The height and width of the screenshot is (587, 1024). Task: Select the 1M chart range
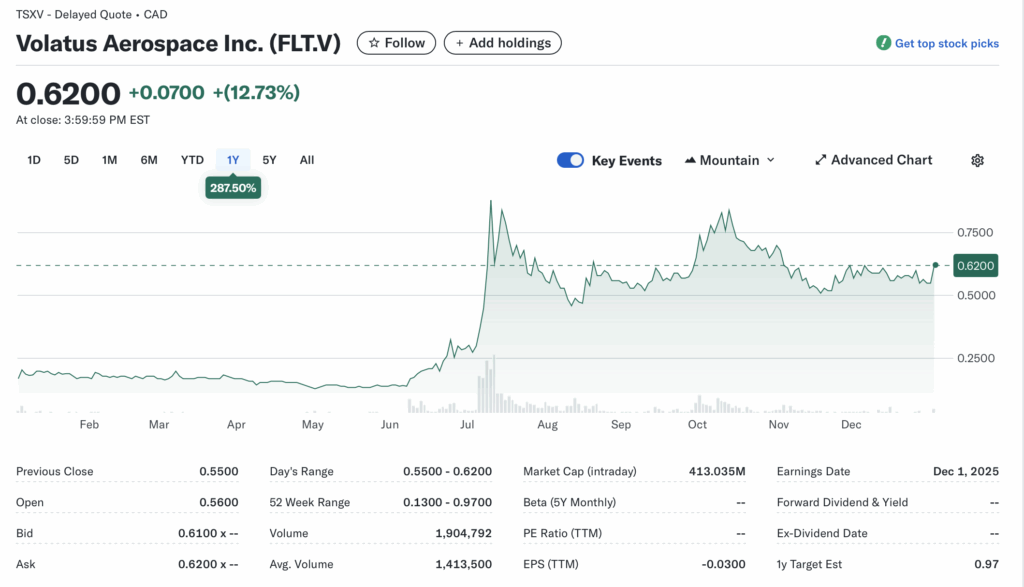pos(109,160)
